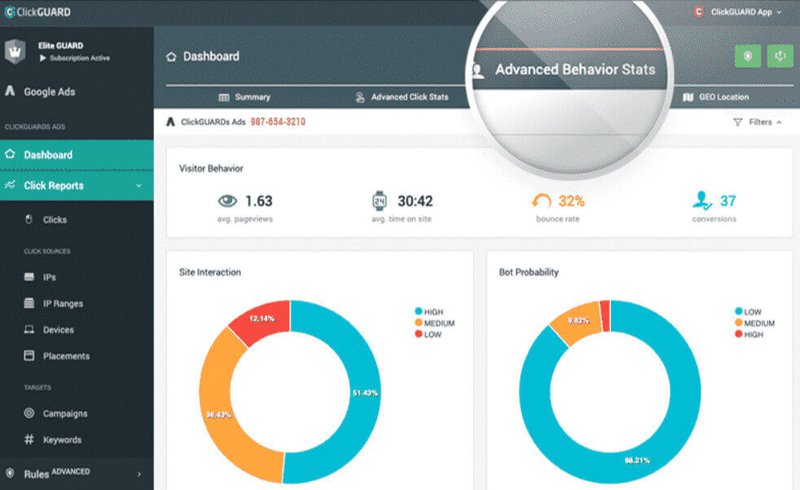Image resolution: width=800 pixels, height=490 pixels.
Task: Switch to the Summary tab
Action: (245, 97)
